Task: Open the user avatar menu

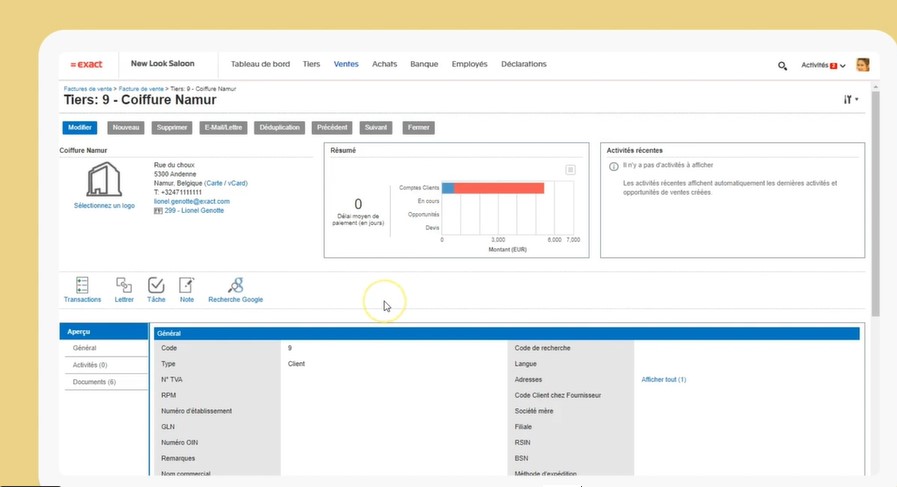Action: (x=862, y=65)
